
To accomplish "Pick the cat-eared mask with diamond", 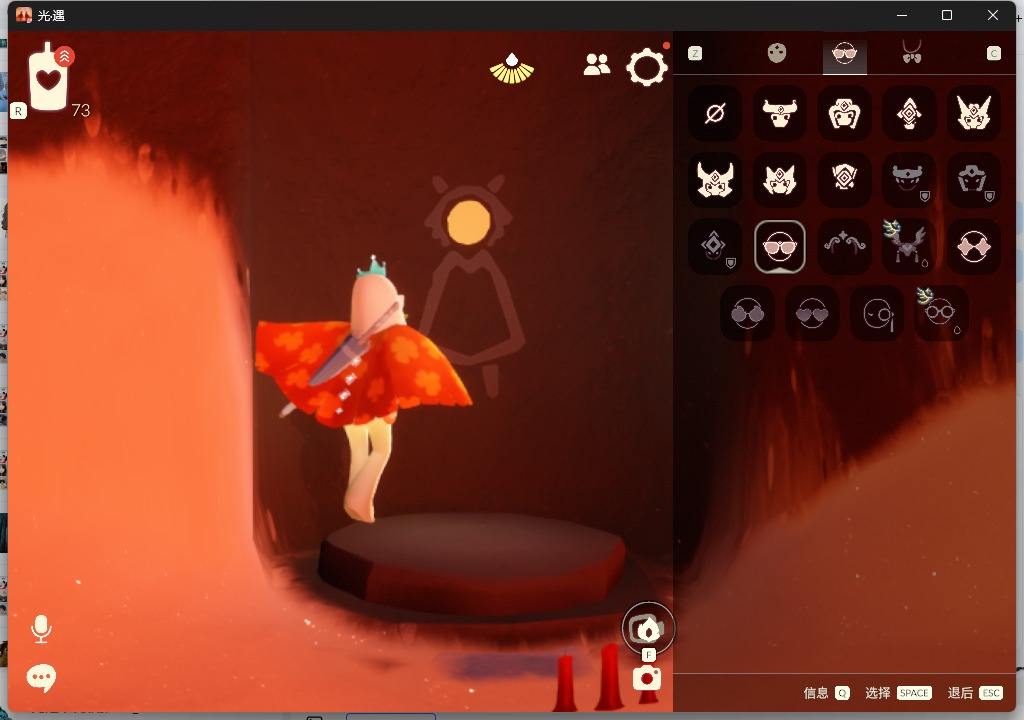I will click(779, 180).
